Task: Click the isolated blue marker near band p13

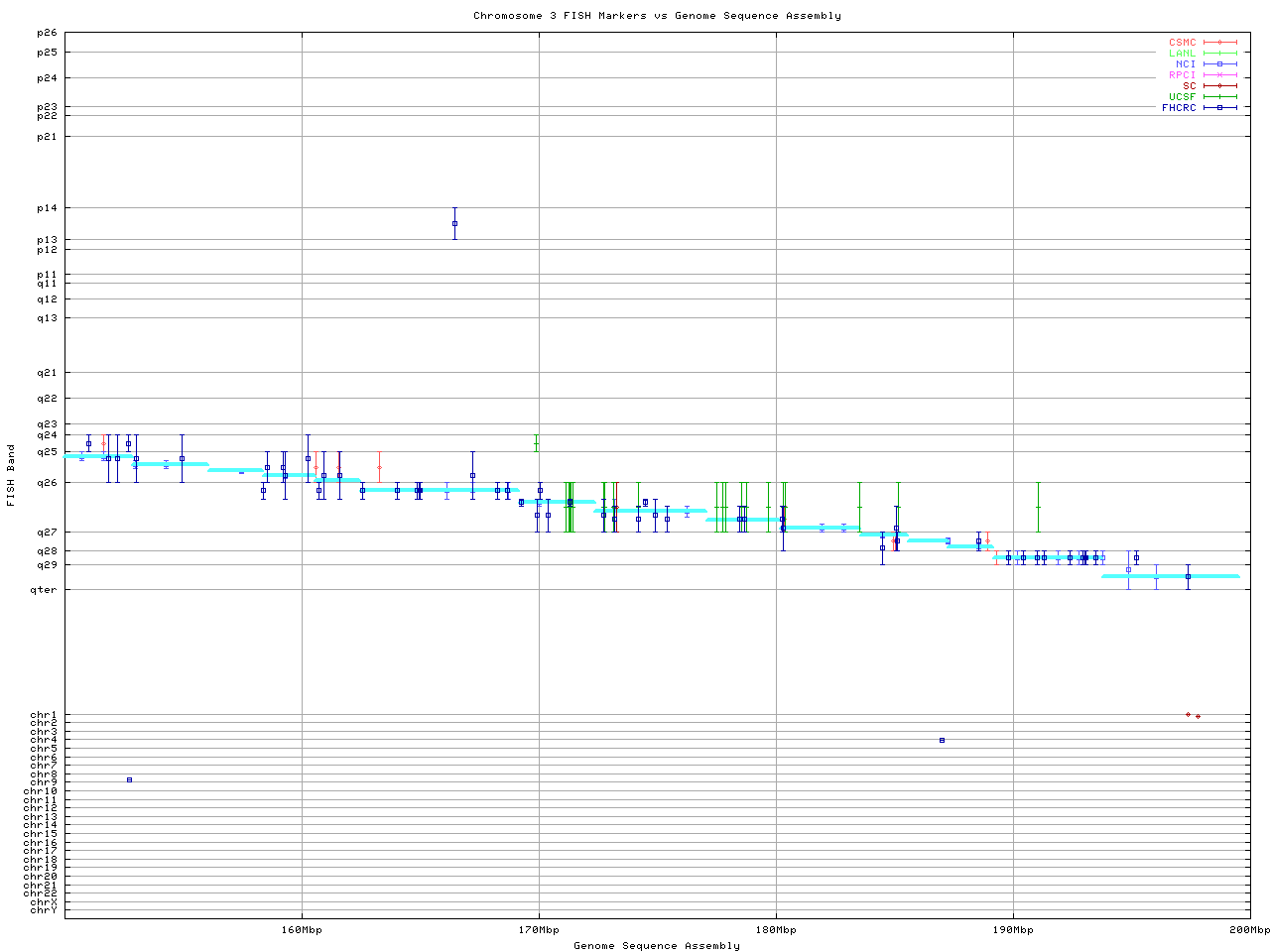Action: [454, 223]
